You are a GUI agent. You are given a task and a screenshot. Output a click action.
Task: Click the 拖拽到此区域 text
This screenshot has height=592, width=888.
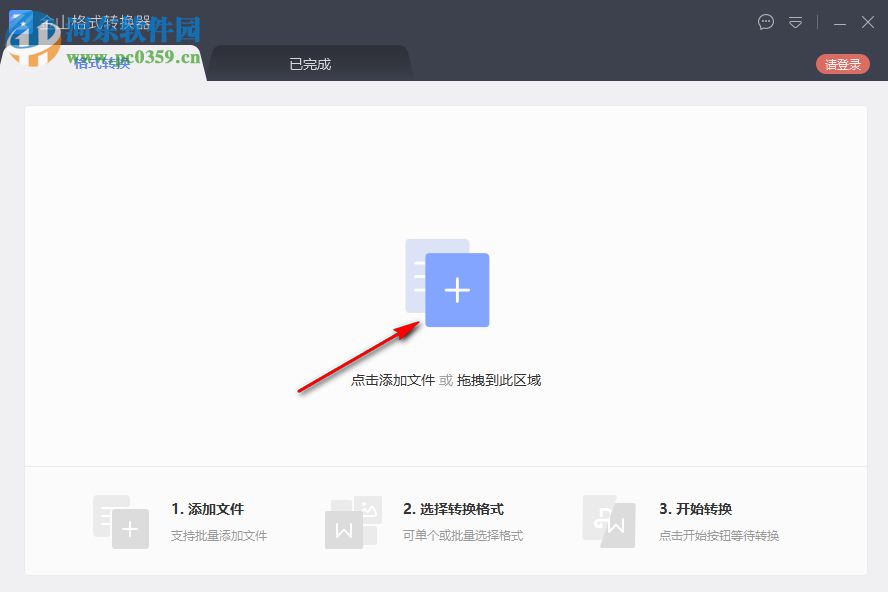(x=500, y=380)
